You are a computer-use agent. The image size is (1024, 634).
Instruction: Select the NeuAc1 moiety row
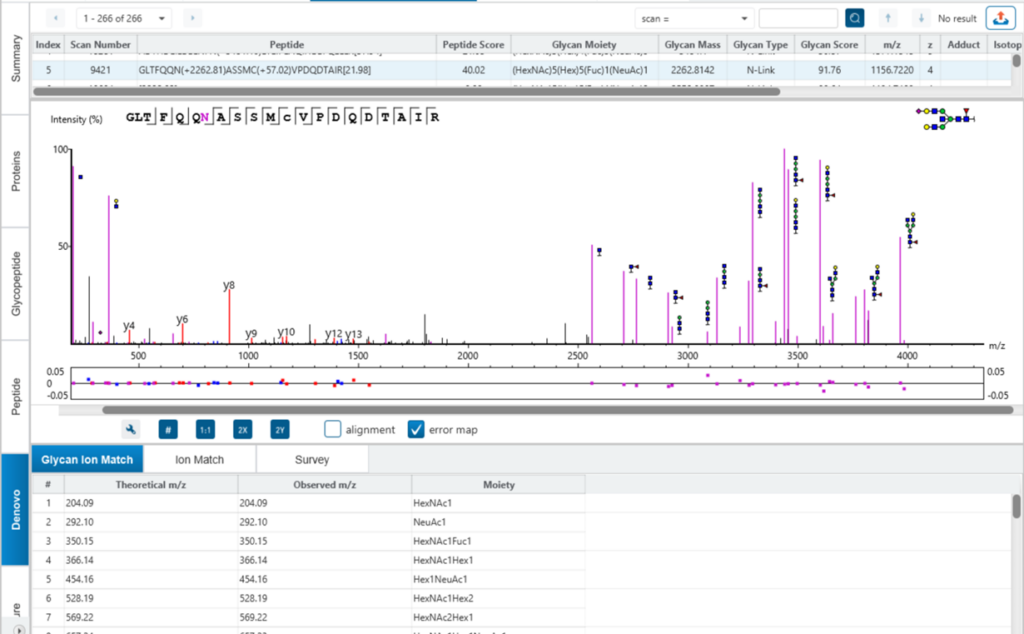tap(308, 522)
